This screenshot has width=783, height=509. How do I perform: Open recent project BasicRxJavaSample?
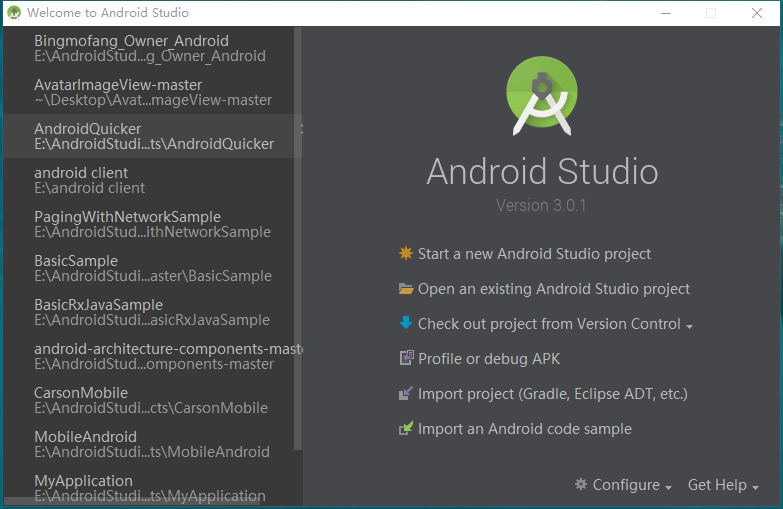coord(148,312)
